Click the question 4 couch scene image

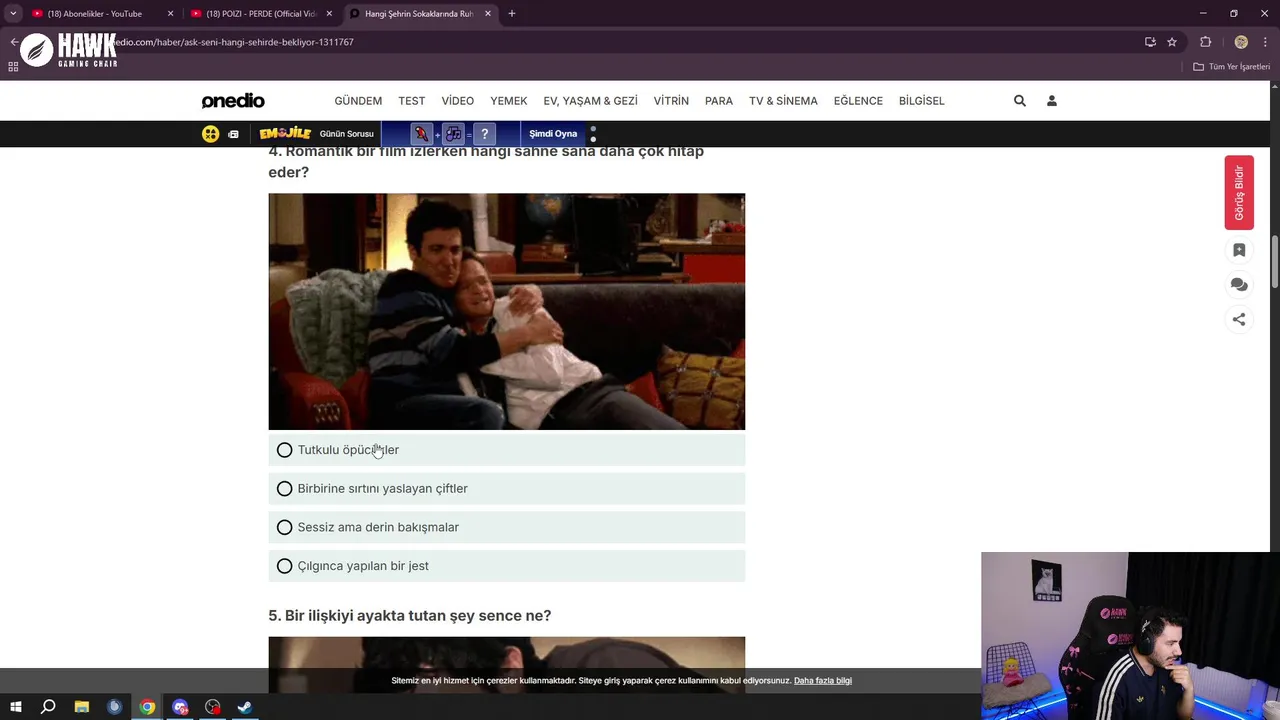[x=507, y=312]
